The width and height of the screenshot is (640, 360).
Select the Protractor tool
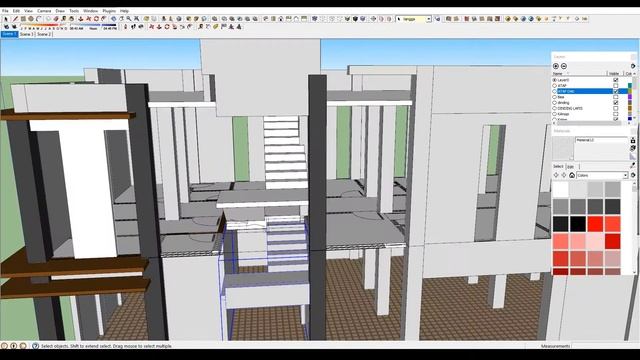[x=216, y=27]
